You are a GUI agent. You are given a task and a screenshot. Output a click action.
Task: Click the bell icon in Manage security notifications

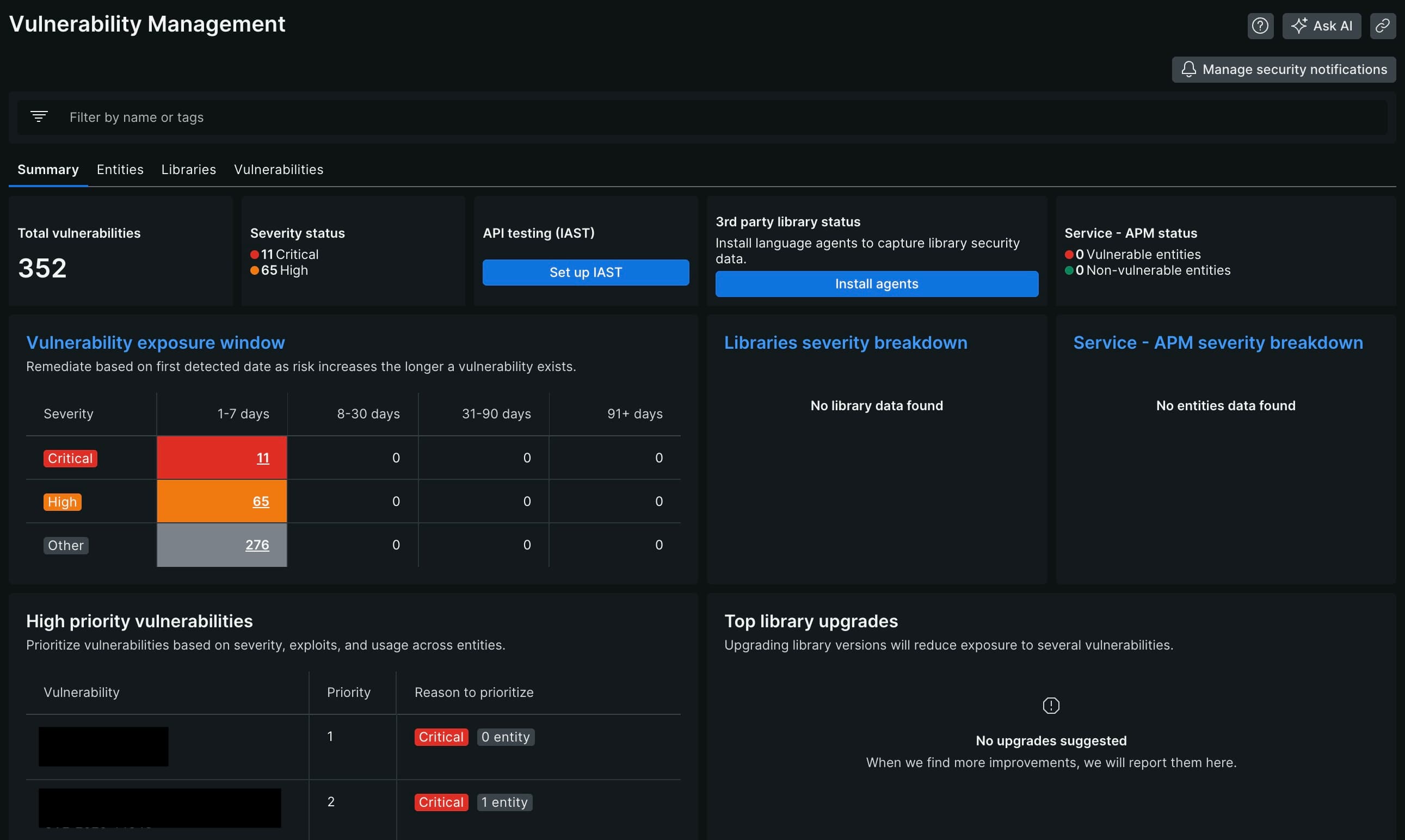(x=1188, y=69)
